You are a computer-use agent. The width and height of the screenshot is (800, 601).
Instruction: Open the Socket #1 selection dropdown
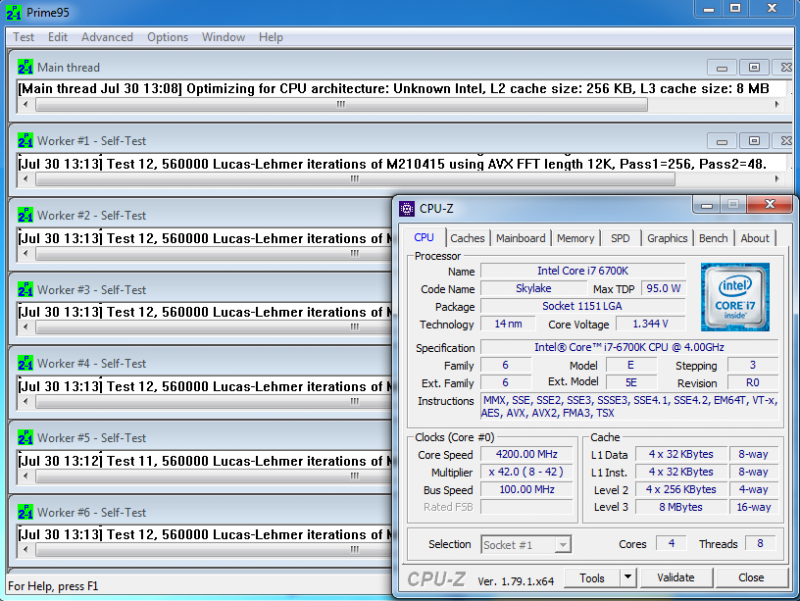562,544
